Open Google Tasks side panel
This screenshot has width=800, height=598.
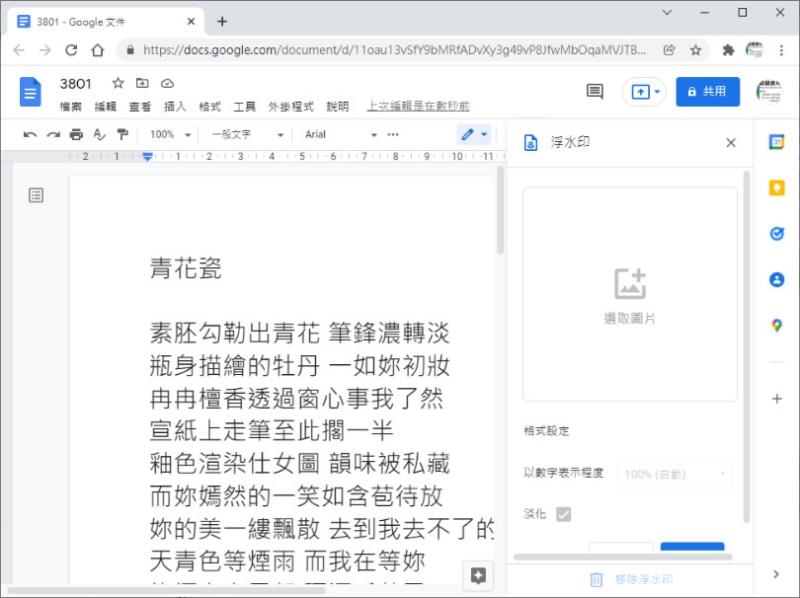pos(777,234)
